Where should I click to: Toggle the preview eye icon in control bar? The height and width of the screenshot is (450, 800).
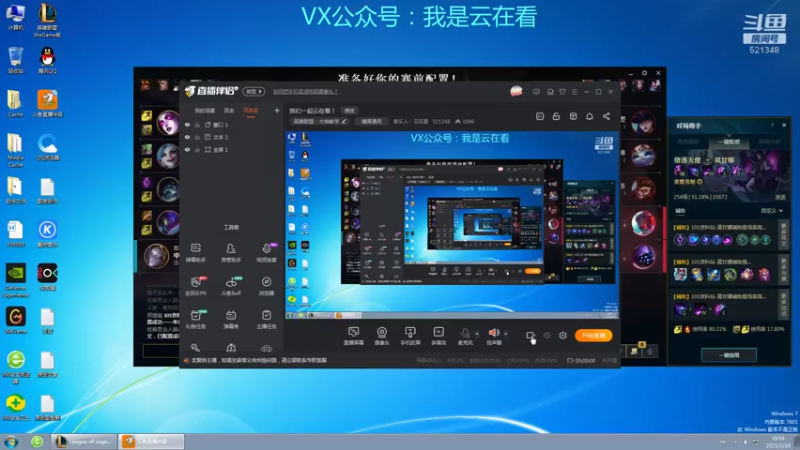(x=547, y=336)
